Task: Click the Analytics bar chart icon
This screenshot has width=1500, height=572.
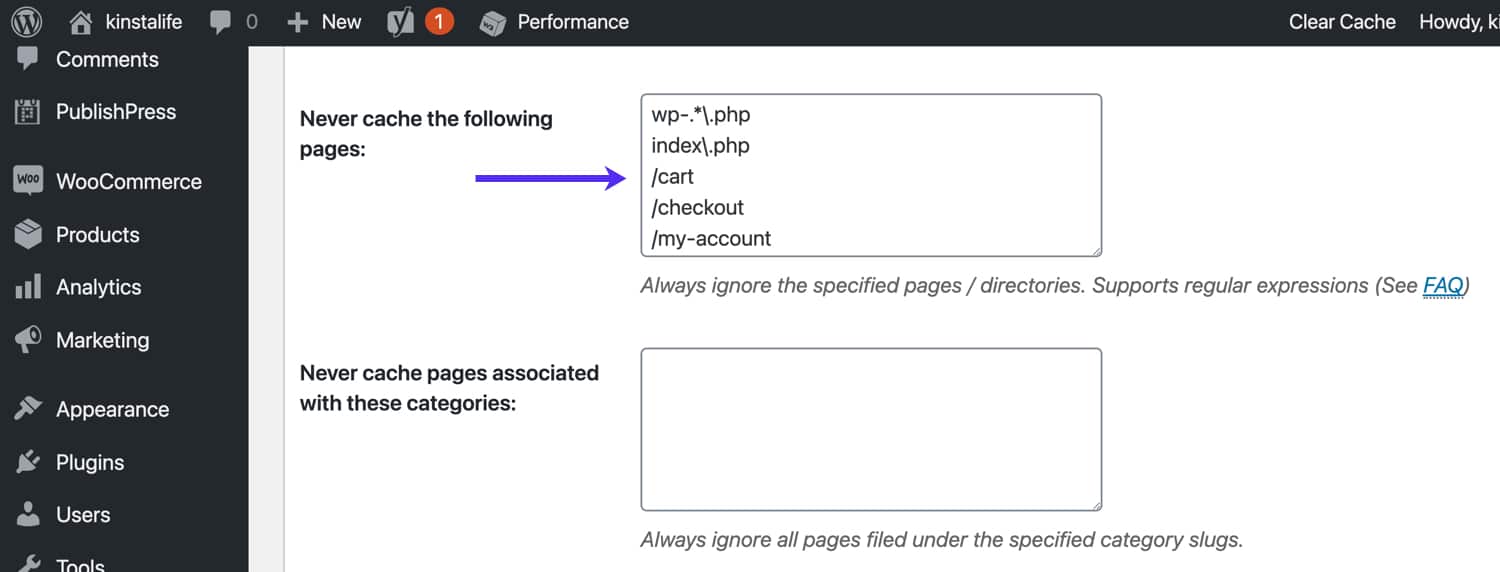Action: pyautogui.click(x=28, y=287)
